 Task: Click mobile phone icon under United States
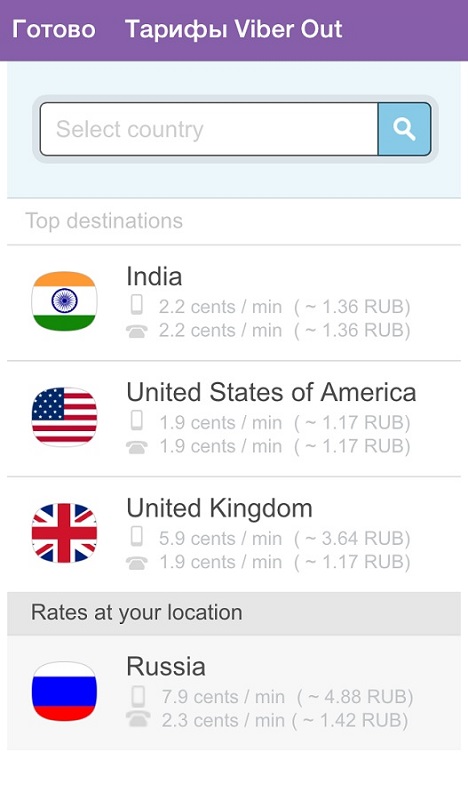click(x=136, y=420)
